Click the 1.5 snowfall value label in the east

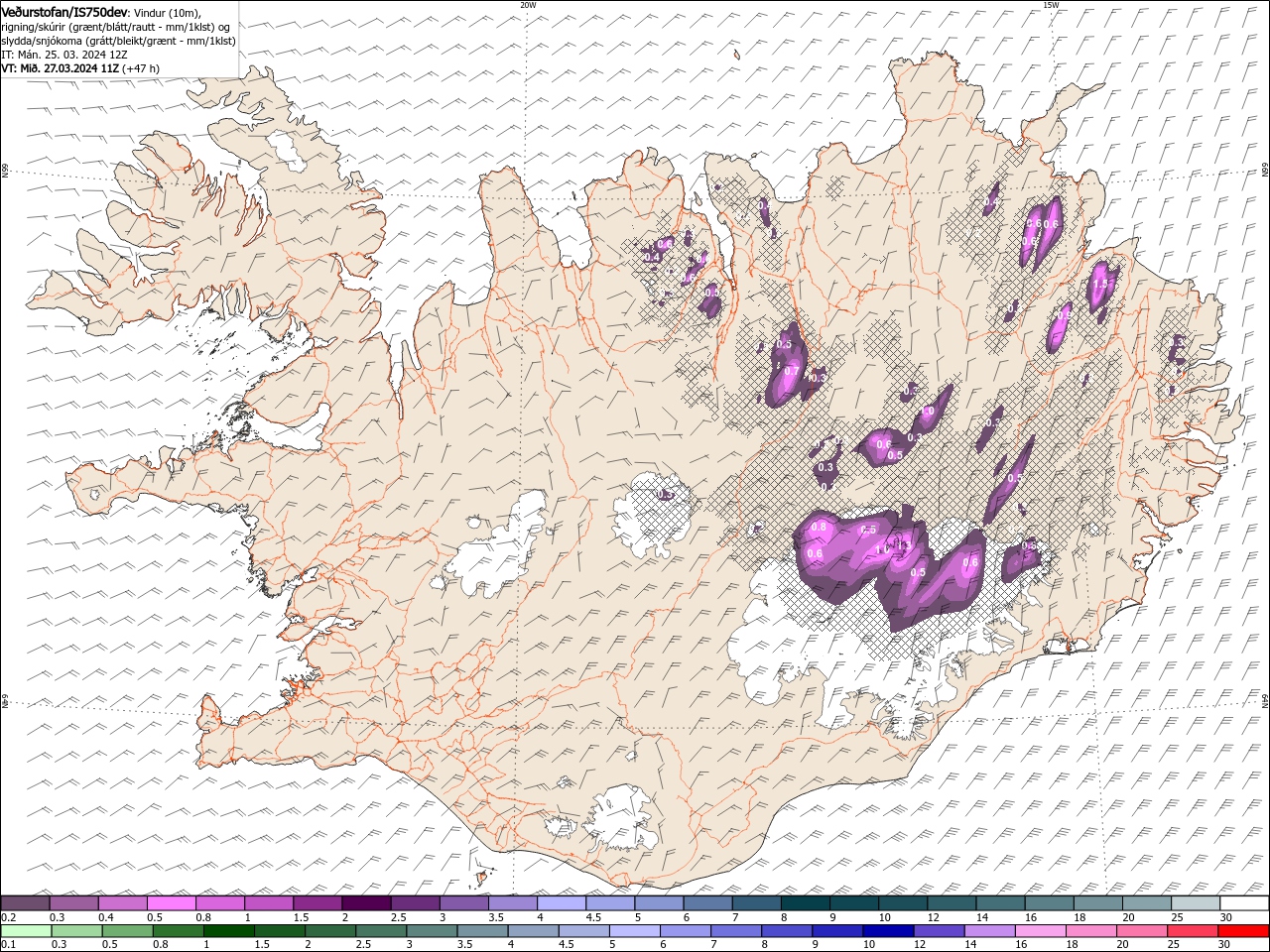click(1098, 283)
